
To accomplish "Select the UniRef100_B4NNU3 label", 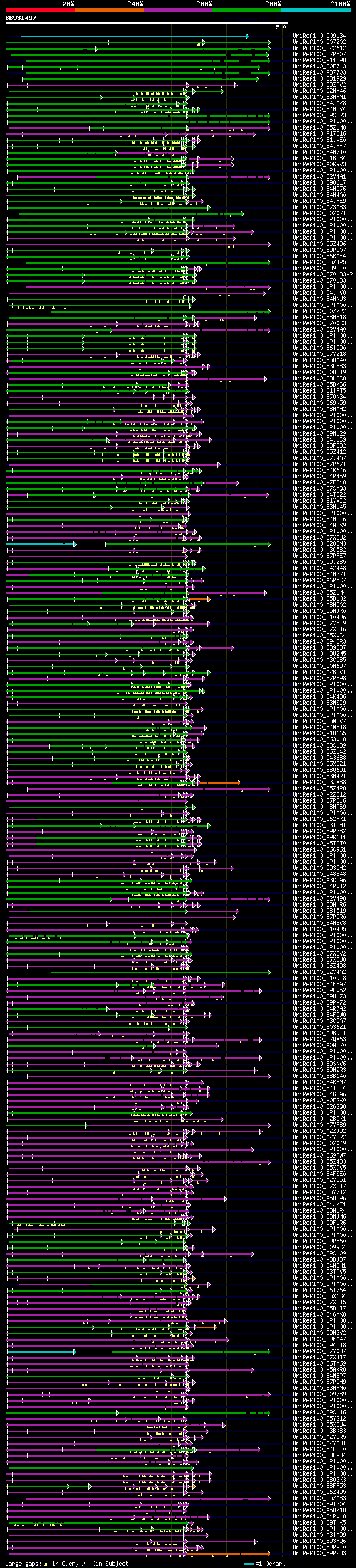I will point(319,299).
